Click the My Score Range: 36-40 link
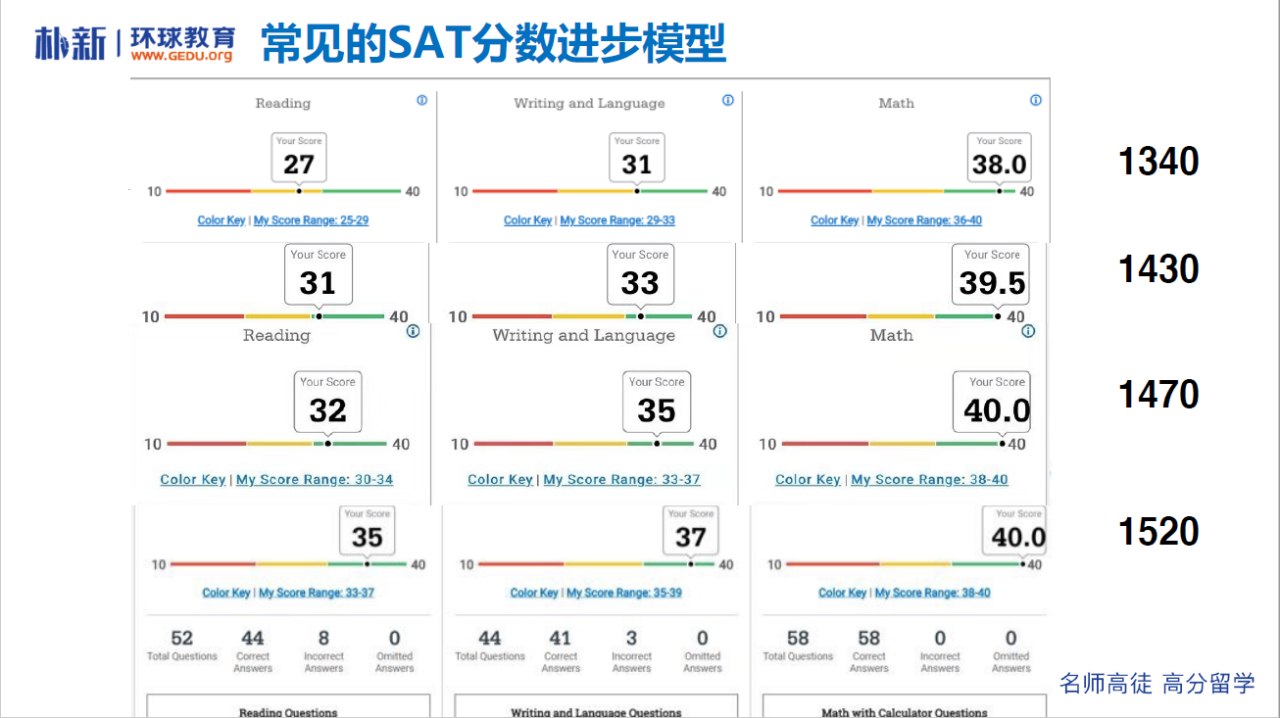Image resolution: width=1280 pixels, height=718 pixels. (x=924, y=220)
